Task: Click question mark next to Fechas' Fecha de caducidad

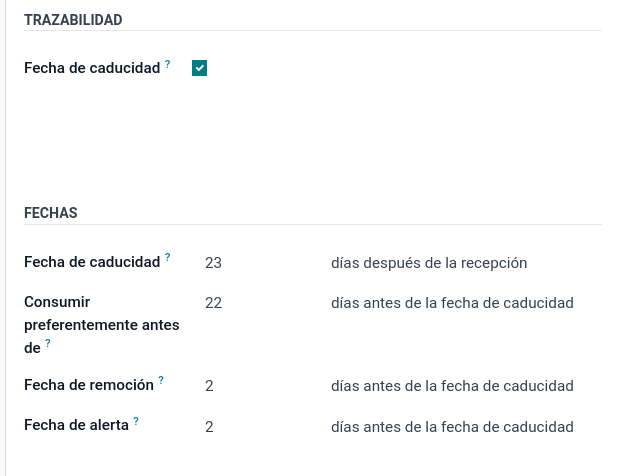Action: [x=167, y=258]
